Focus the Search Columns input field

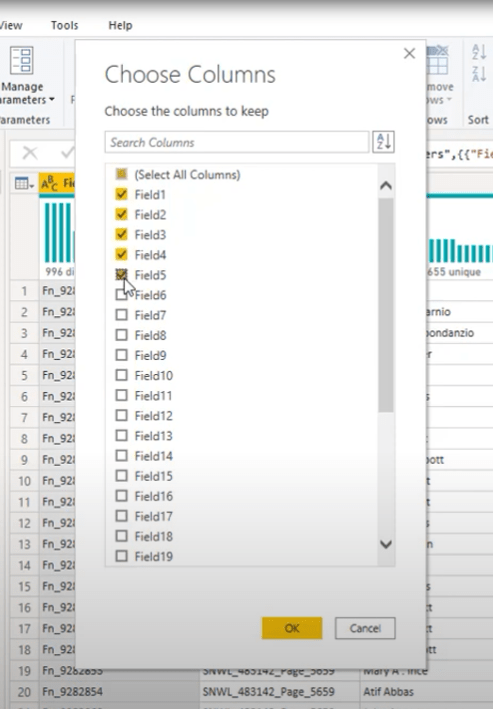coord(237,142)
